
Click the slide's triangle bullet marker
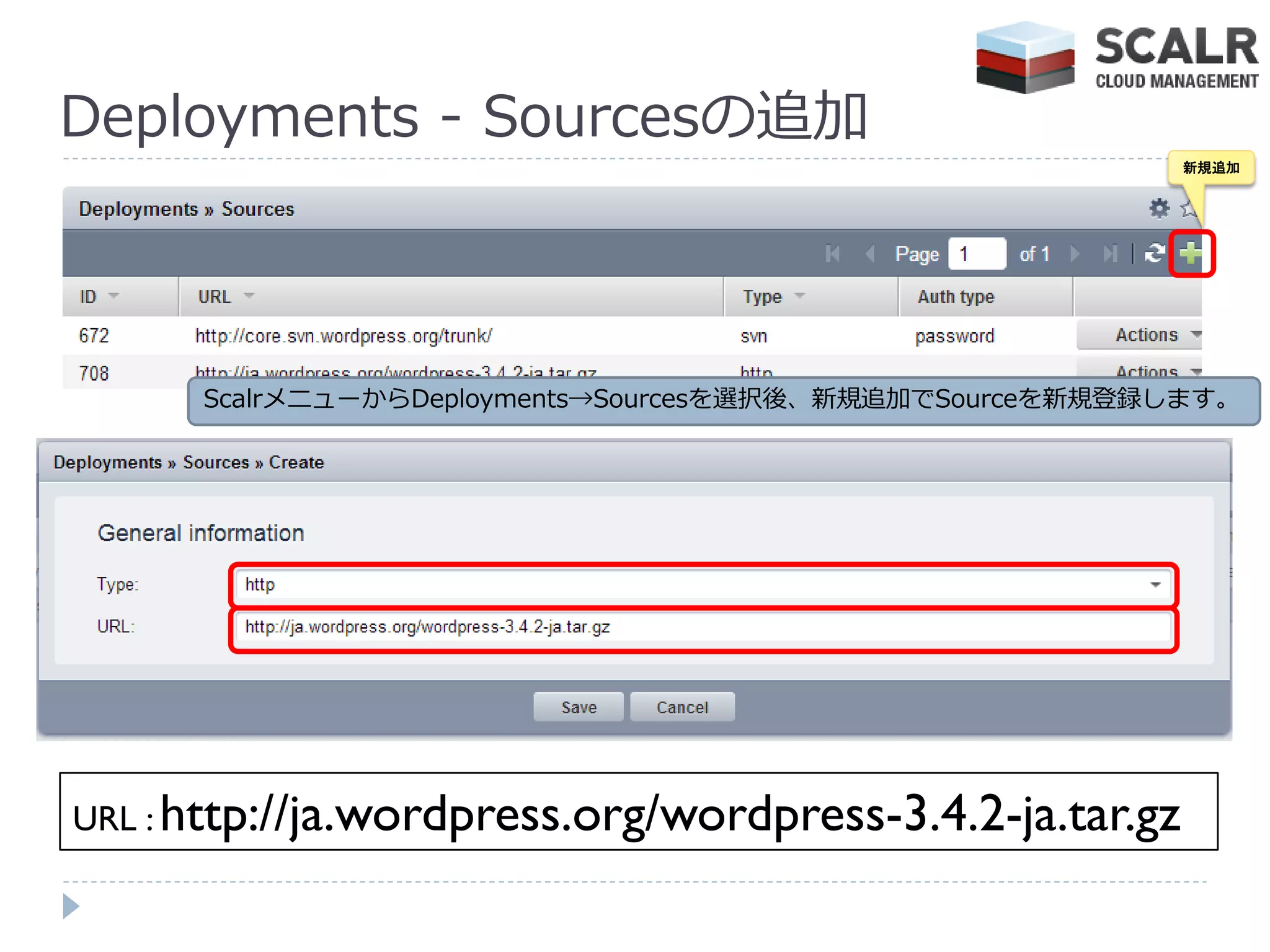click(71, 906)
